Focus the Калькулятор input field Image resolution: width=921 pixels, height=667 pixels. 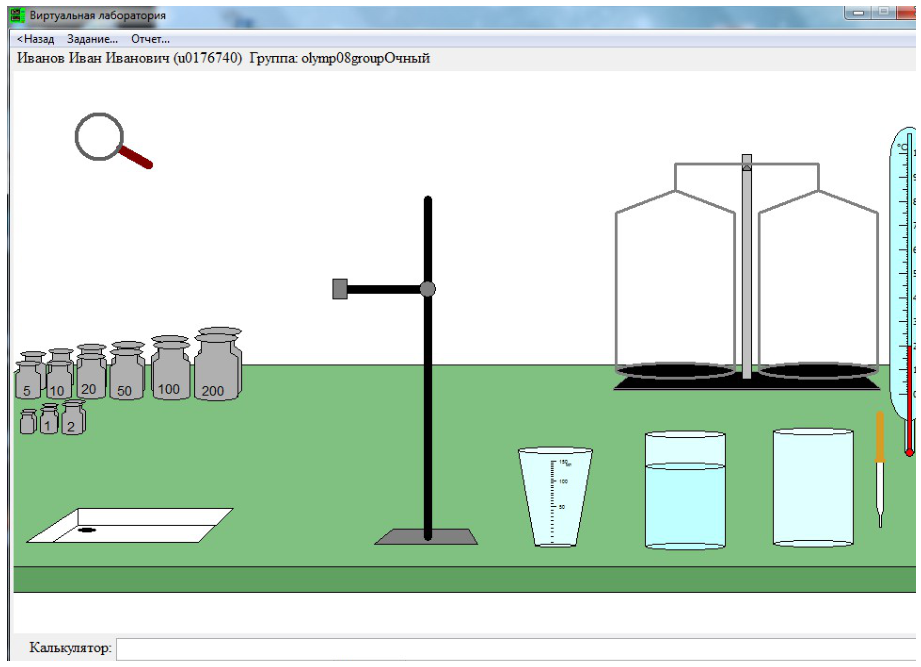click(x=517, y=649)
